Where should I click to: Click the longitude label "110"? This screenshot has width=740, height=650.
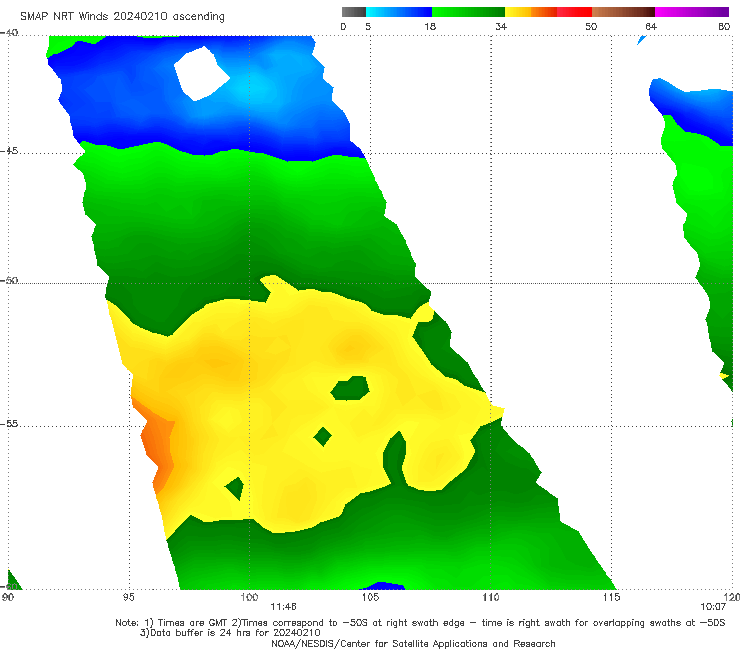[491, 597]
